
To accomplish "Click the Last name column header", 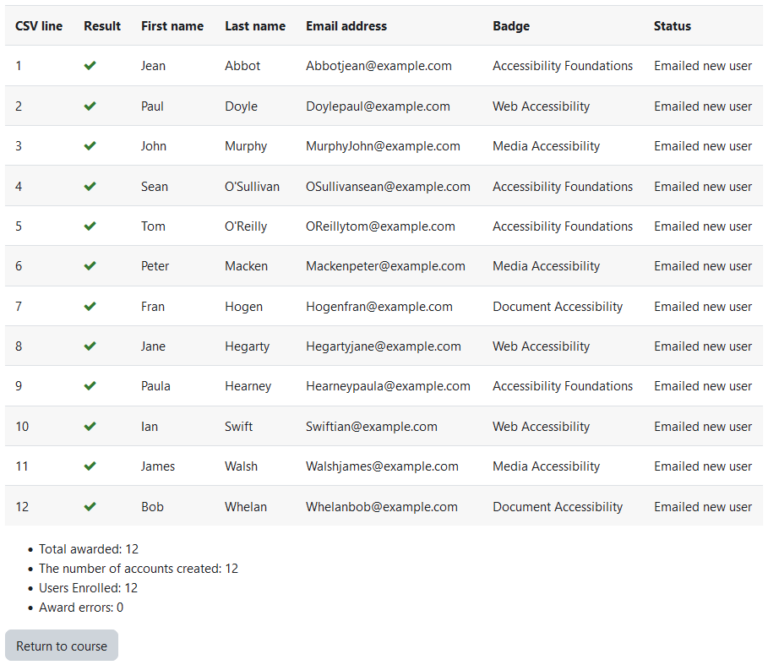I will (255, 26).
